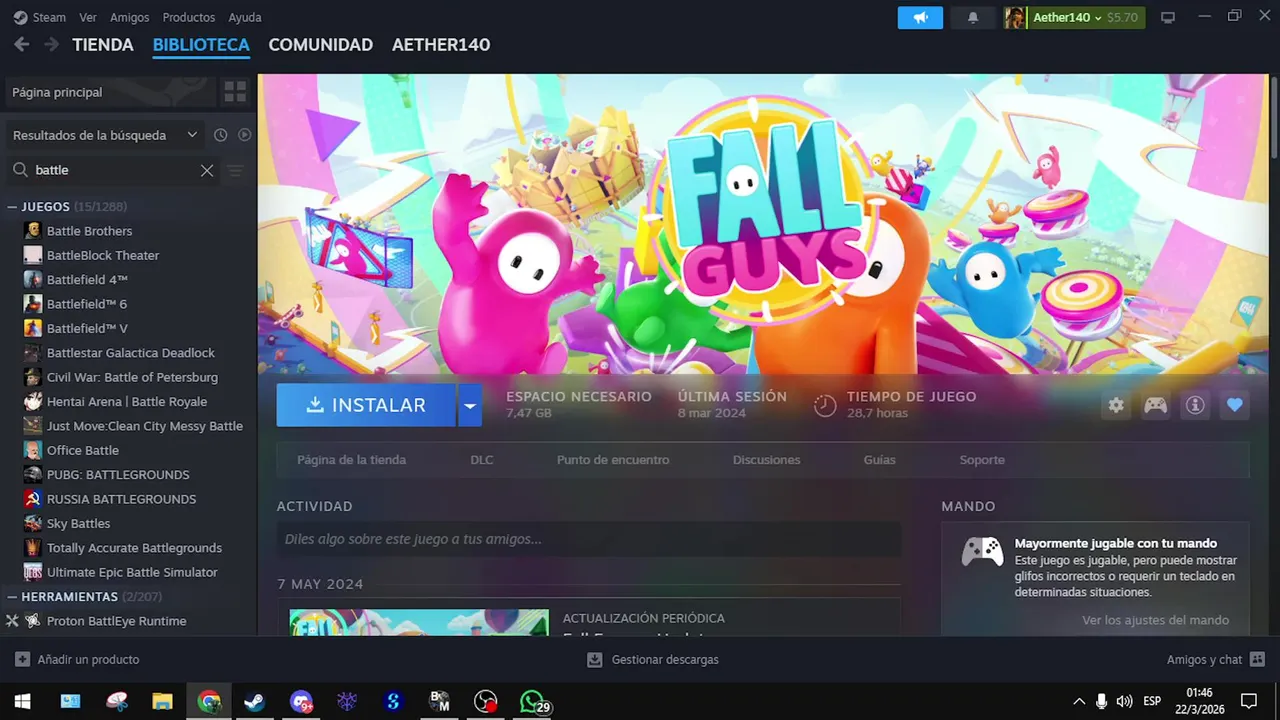Select BattleBlock Theater in the list
Image resolution: width=1280 pixels, height=720 pixels.
click(x=103, y=255)
